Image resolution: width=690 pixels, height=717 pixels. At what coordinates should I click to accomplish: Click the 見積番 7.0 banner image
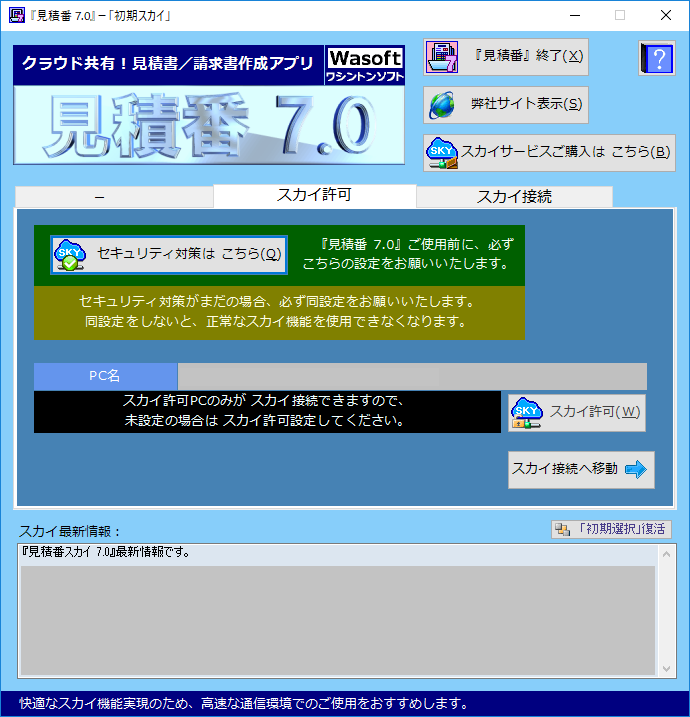coord(209,125)
